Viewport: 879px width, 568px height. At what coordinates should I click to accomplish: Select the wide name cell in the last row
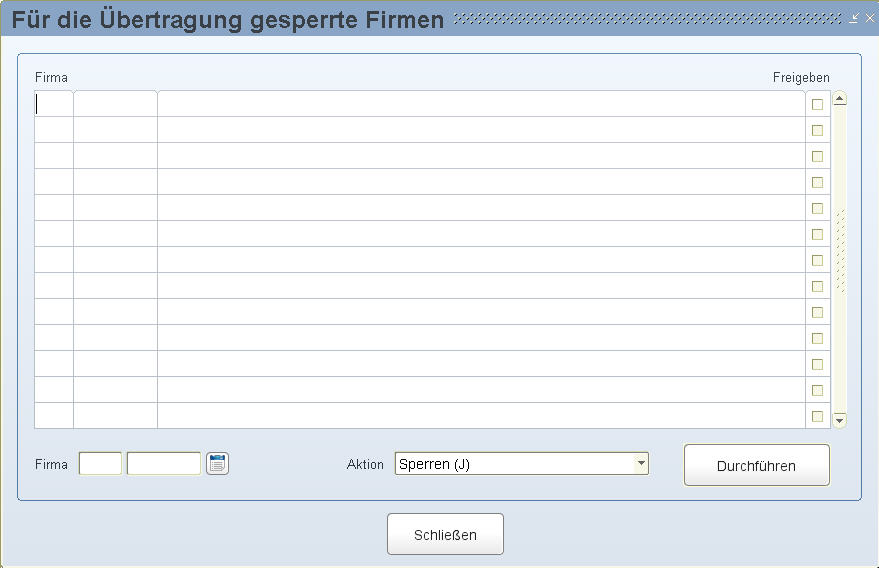(480, 416)
